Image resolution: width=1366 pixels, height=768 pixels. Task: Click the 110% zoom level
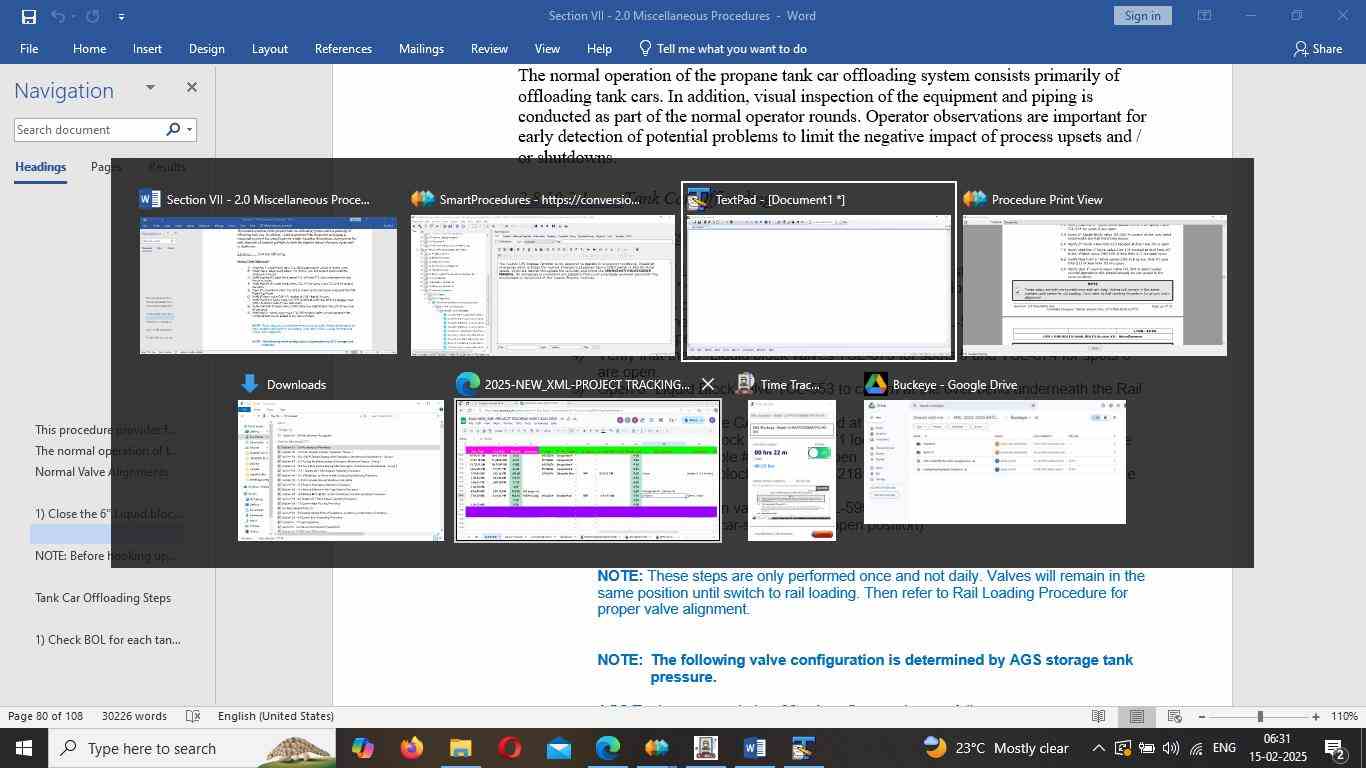click(1344, 716)
